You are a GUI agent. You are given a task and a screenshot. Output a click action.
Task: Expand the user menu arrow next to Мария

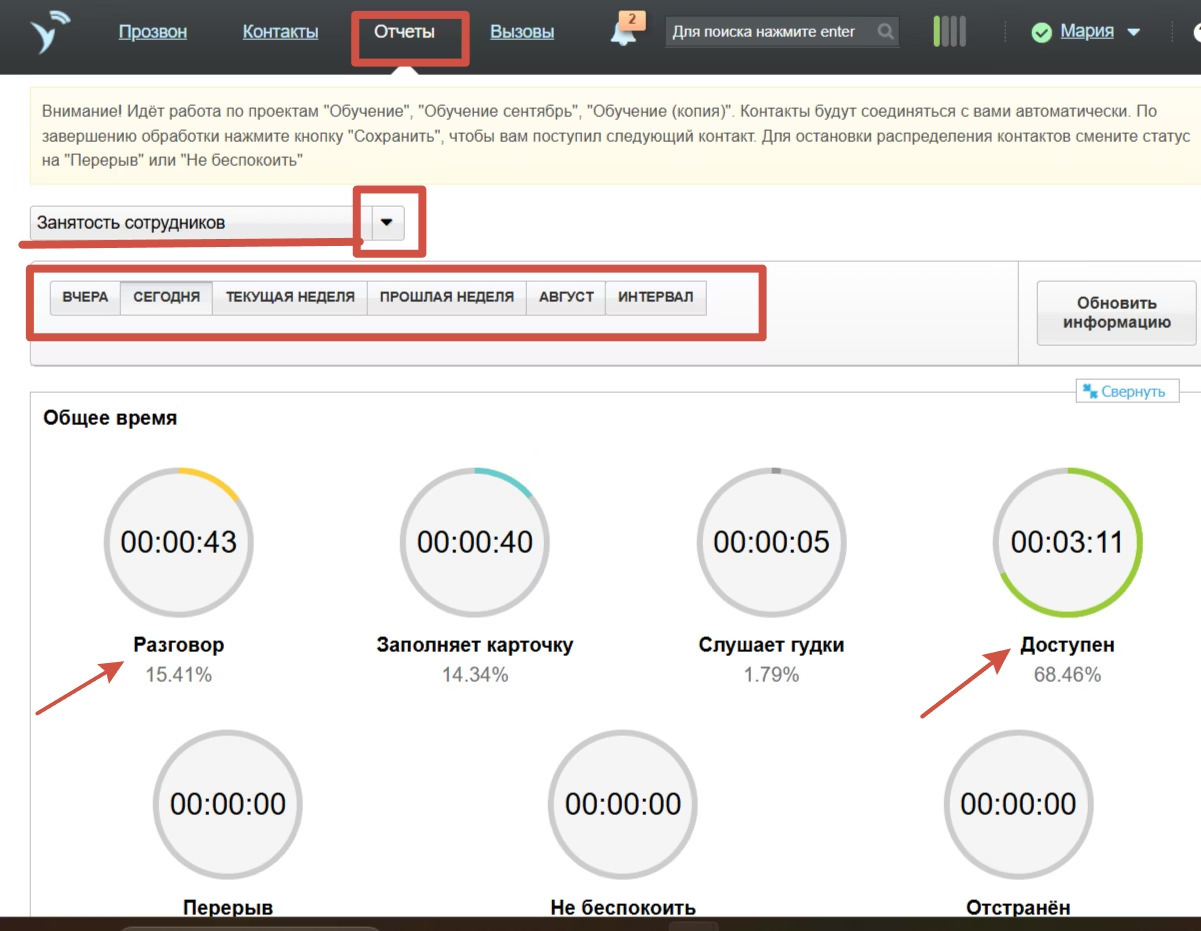click(x=1133, y=32)
